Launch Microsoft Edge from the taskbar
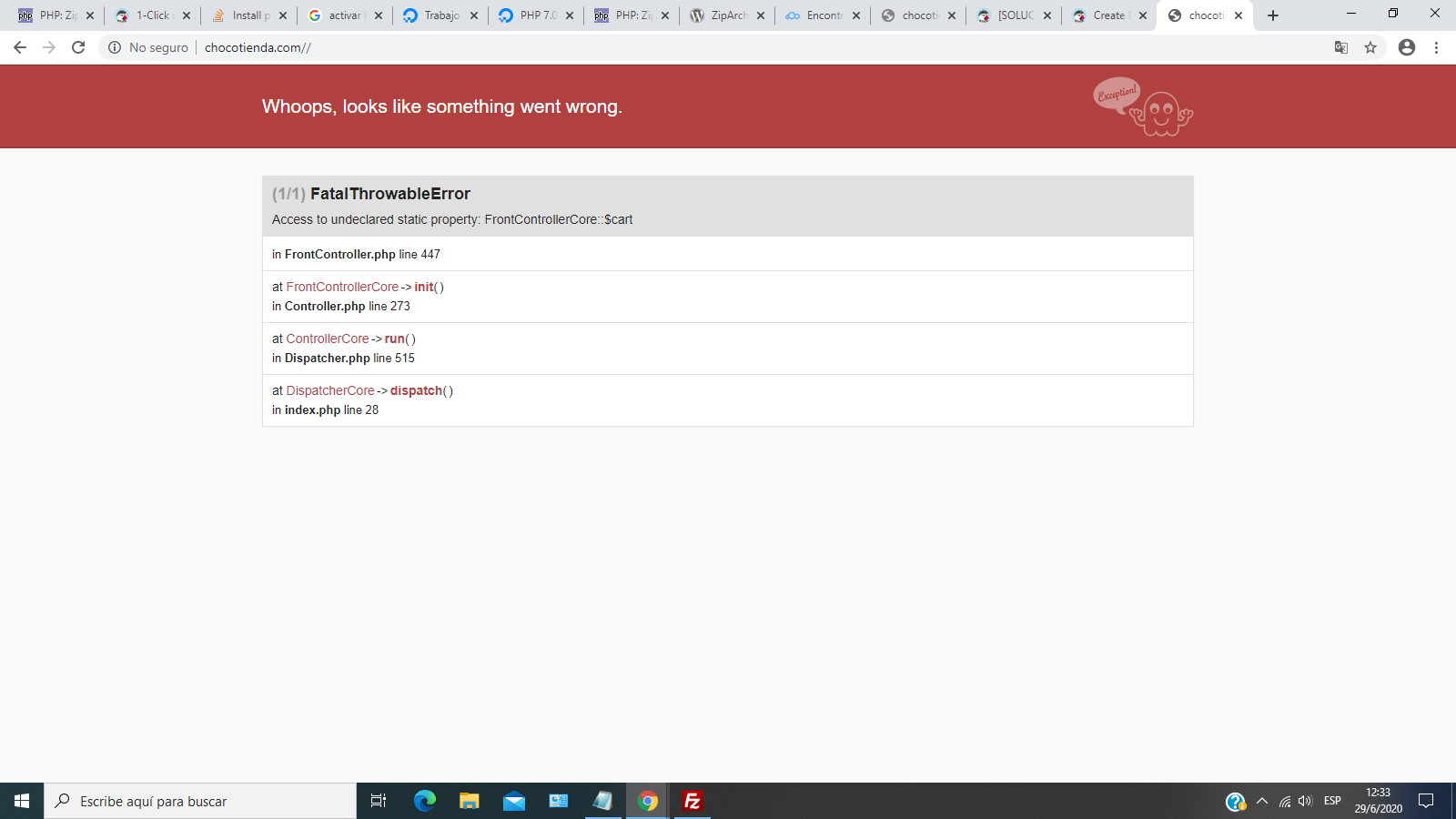 425,801
